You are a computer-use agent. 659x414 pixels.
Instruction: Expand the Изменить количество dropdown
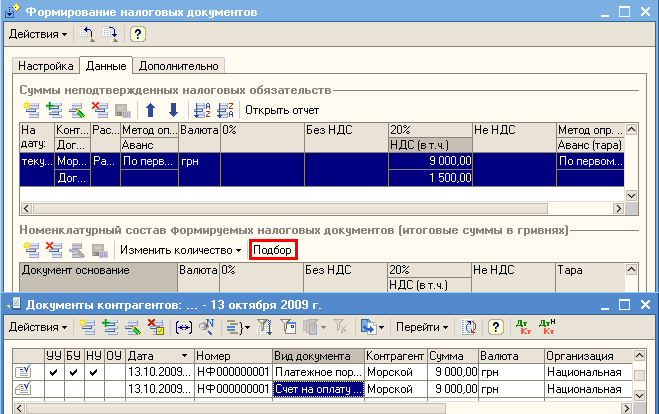[180, 249]
